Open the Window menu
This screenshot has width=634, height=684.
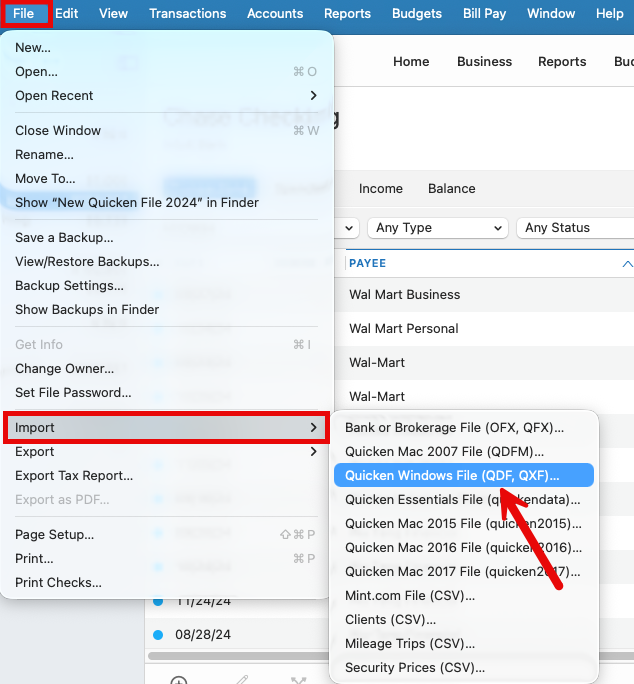[x=551, y=14]
